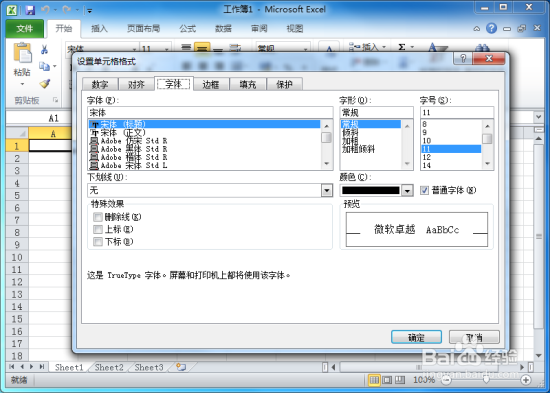Click the zoom in plus icon
The width and height of the screenshot is (550, 393).
[525, 380]
